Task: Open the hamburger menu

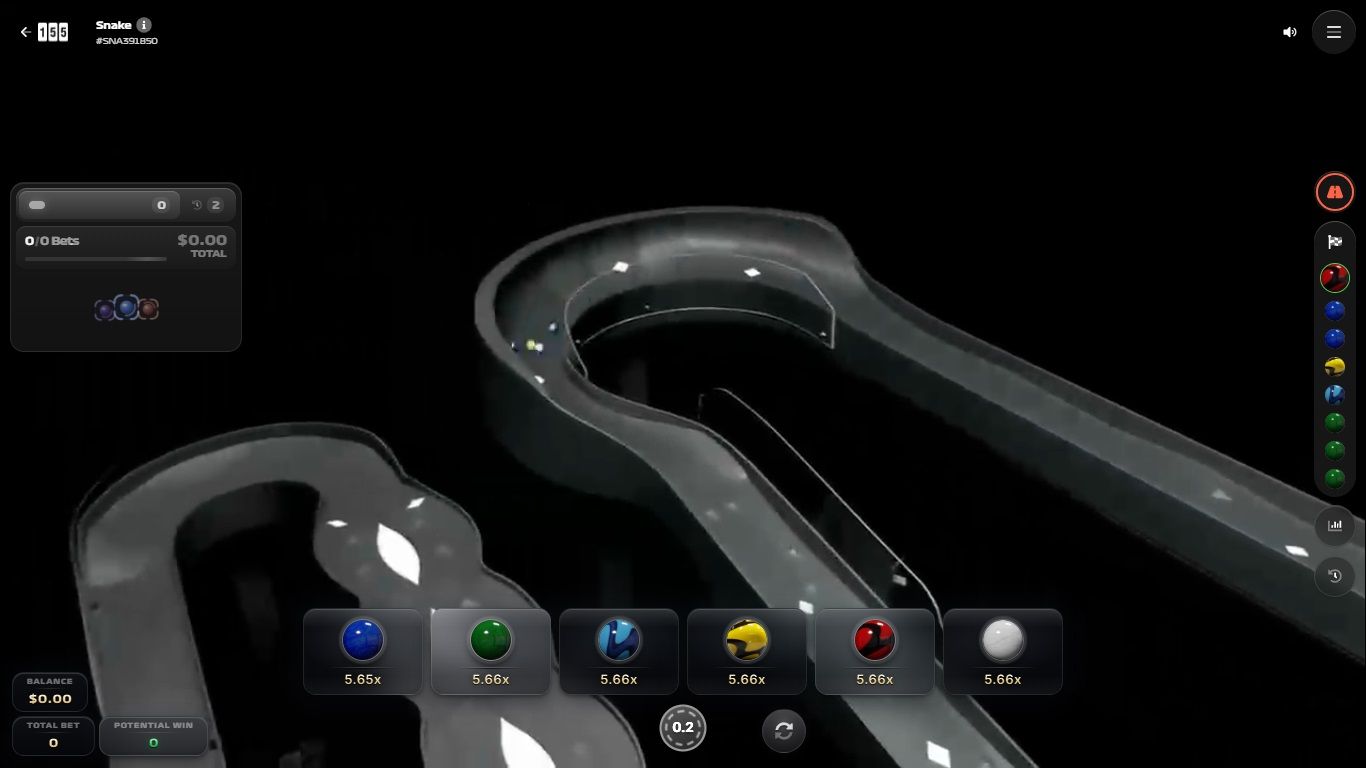Action: point(1334,32)
